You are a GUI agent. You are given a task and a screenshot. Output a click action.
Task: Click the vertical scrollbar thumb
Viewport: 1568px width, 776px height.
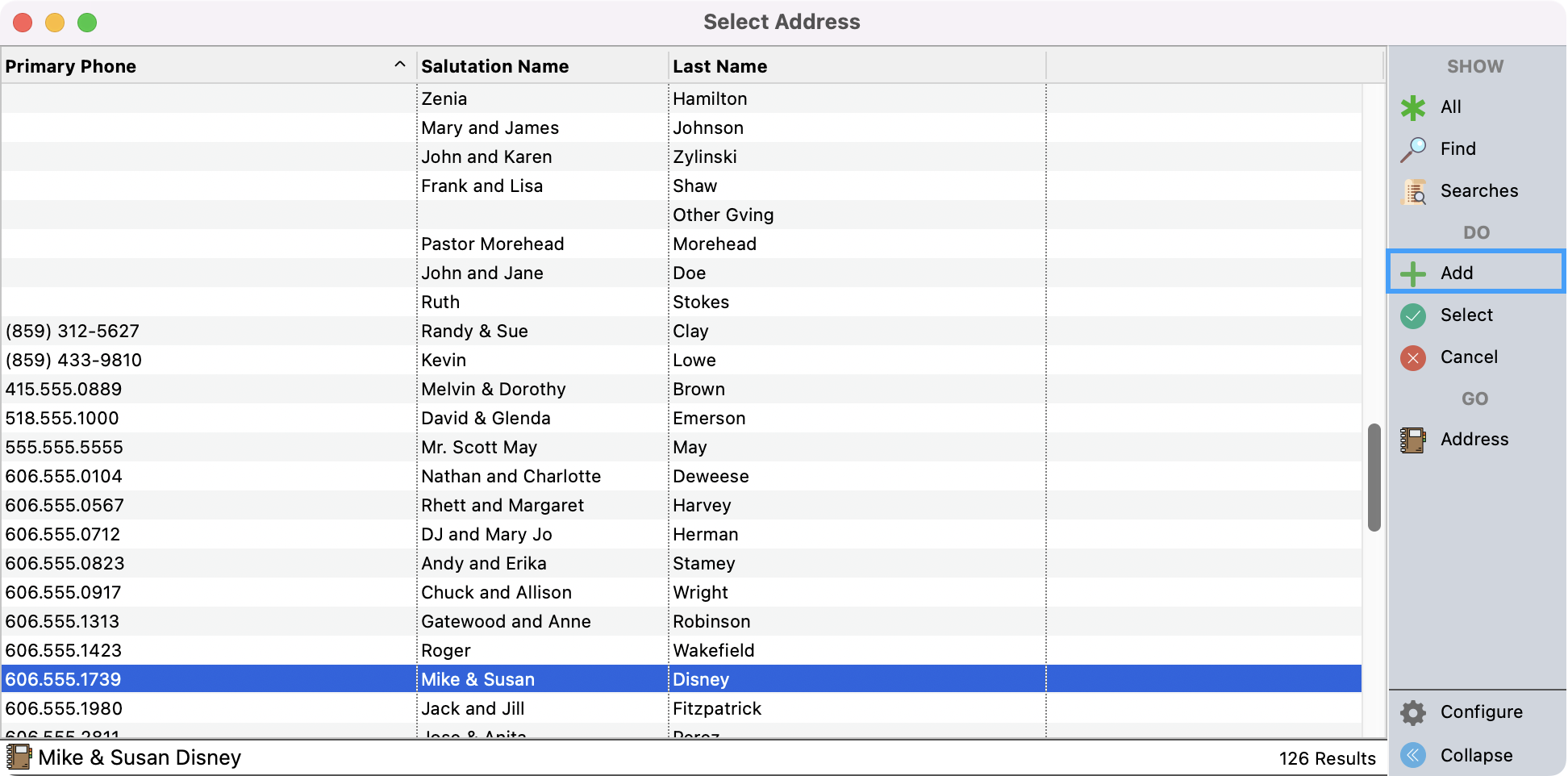[x=1374, y=478]
